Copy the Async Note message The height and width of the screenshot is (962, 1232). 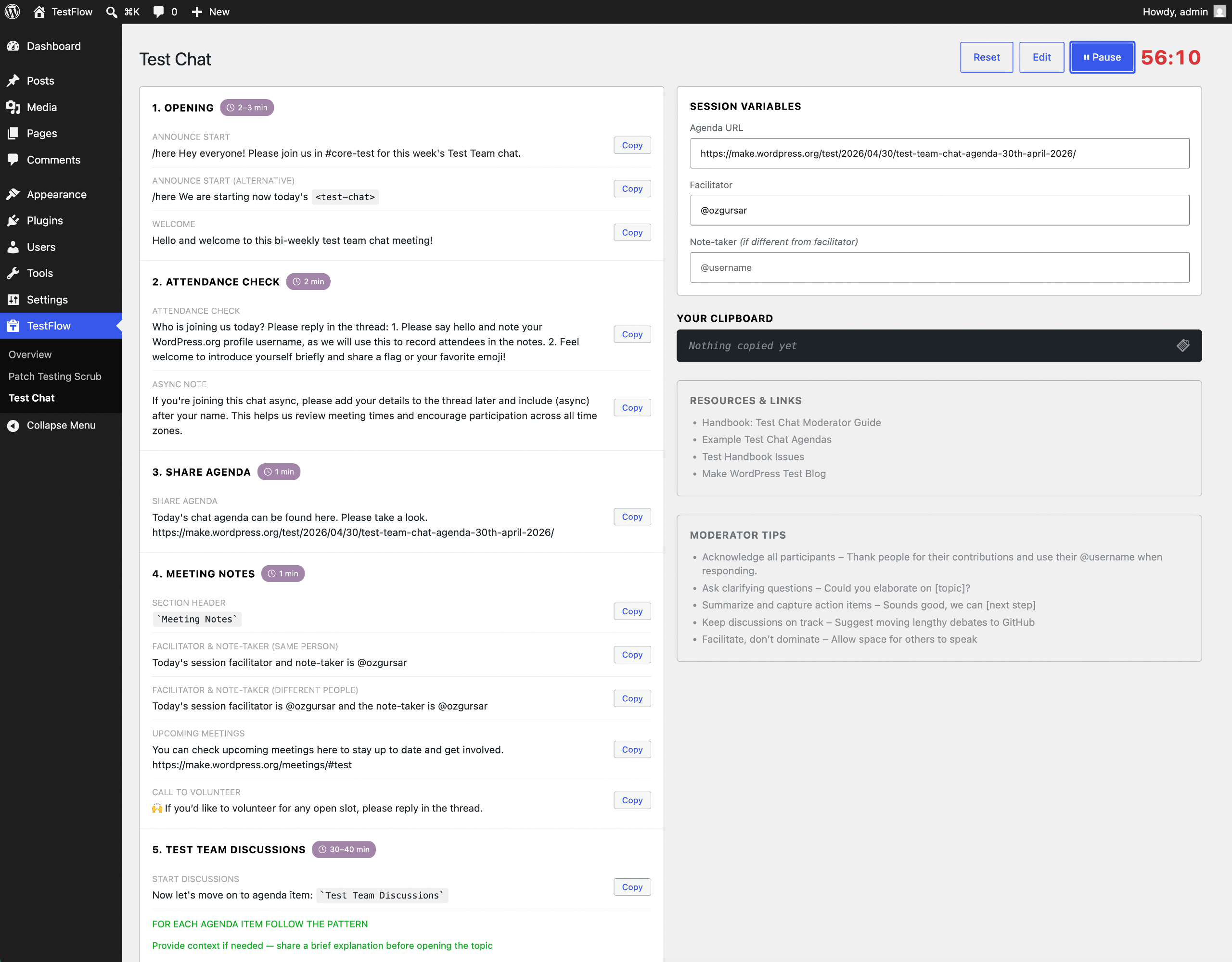[x=632, y=407]
